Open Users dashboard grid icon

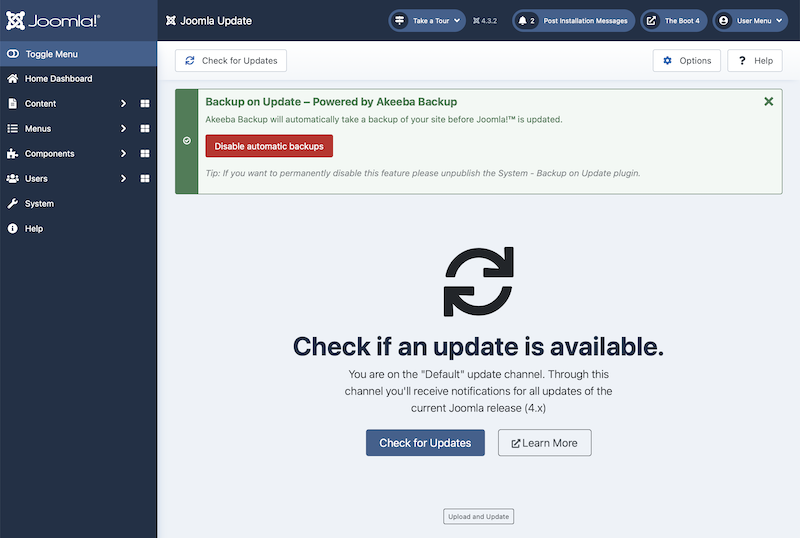[x=145, y=179]
